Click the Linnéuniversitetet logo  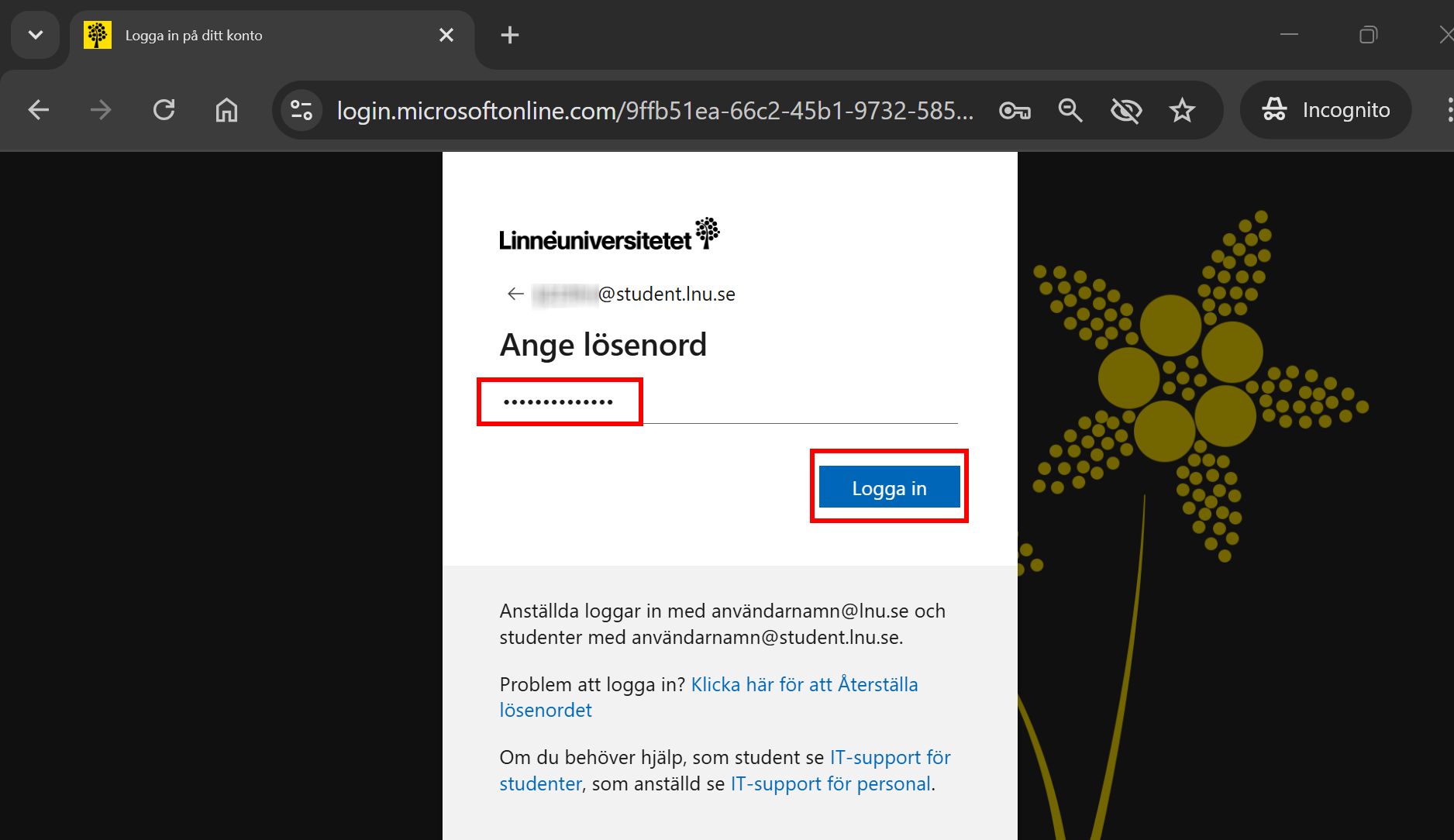609,235
